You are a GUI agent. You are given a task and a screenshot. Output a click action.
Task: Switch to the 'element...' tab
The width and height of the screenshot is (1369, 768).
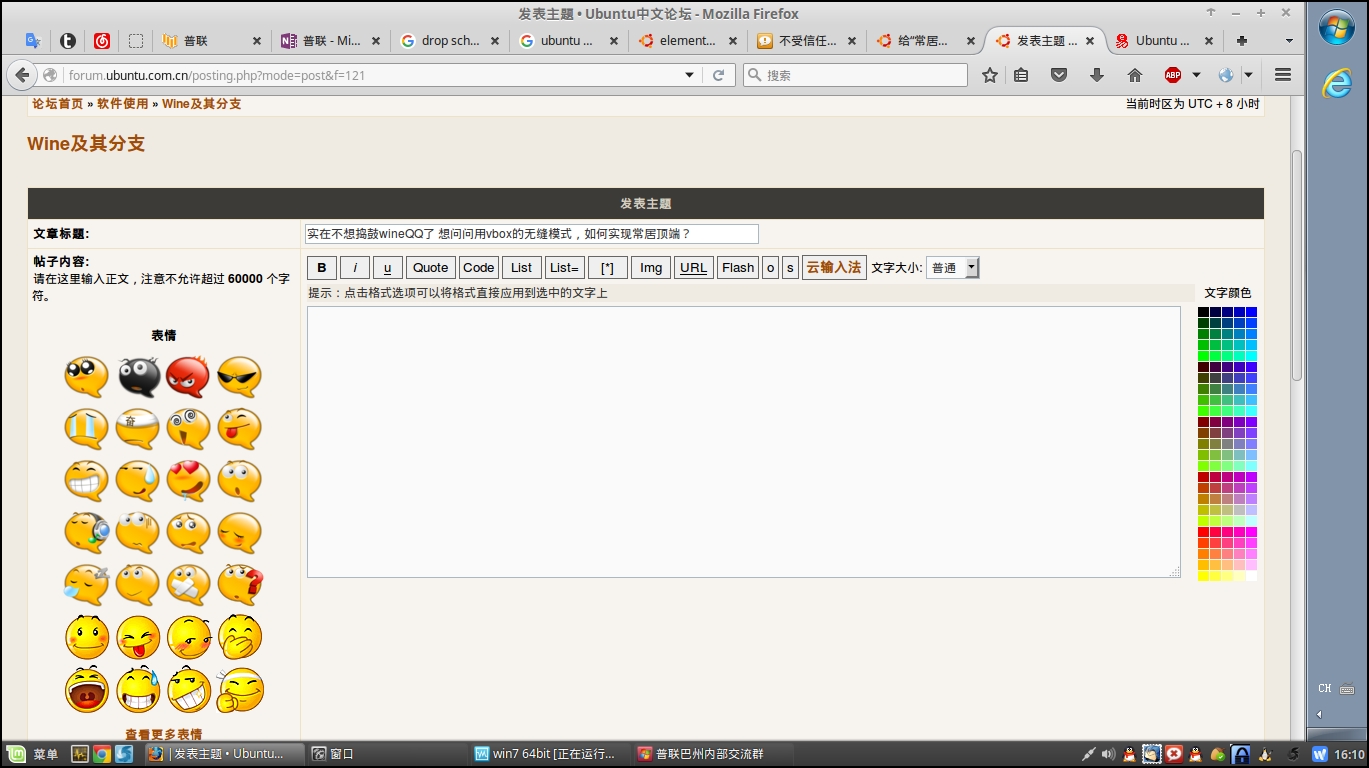coord(686,41)
